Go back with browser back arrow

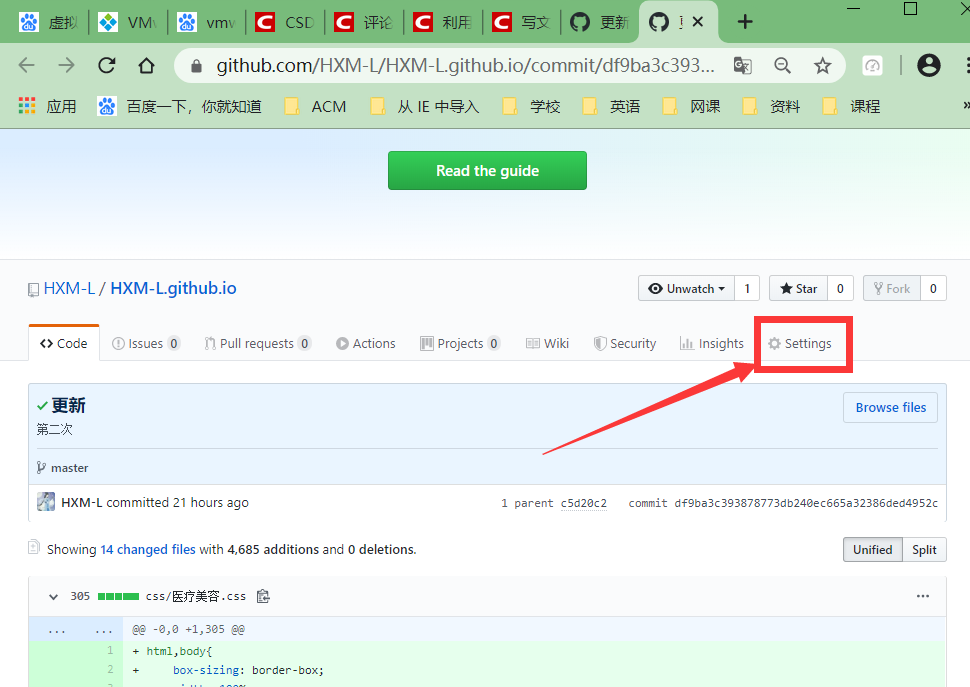coord(27,65)
